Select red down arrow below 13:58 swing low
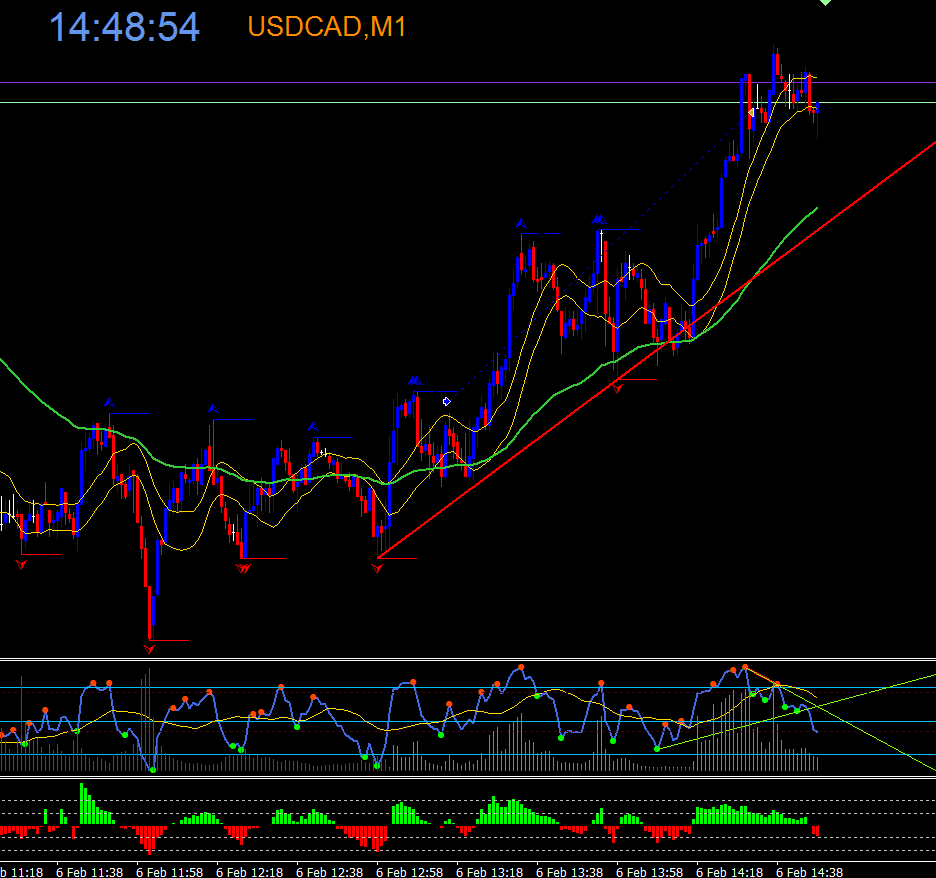The height and width of the screenshot is (878, 936). 617,389
